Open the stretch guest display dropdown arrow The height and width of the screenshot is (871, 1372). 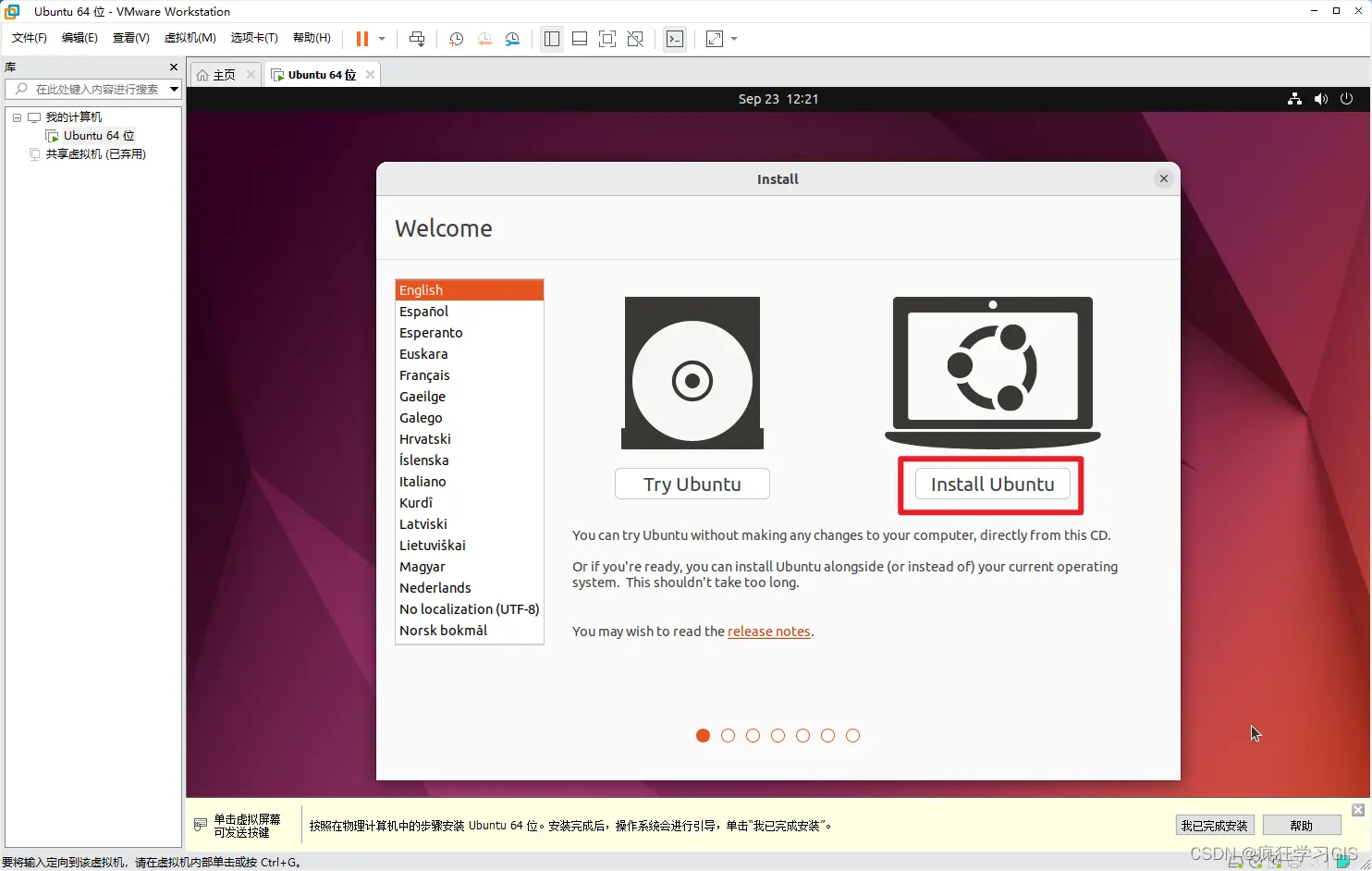click(x=734, y=39)
